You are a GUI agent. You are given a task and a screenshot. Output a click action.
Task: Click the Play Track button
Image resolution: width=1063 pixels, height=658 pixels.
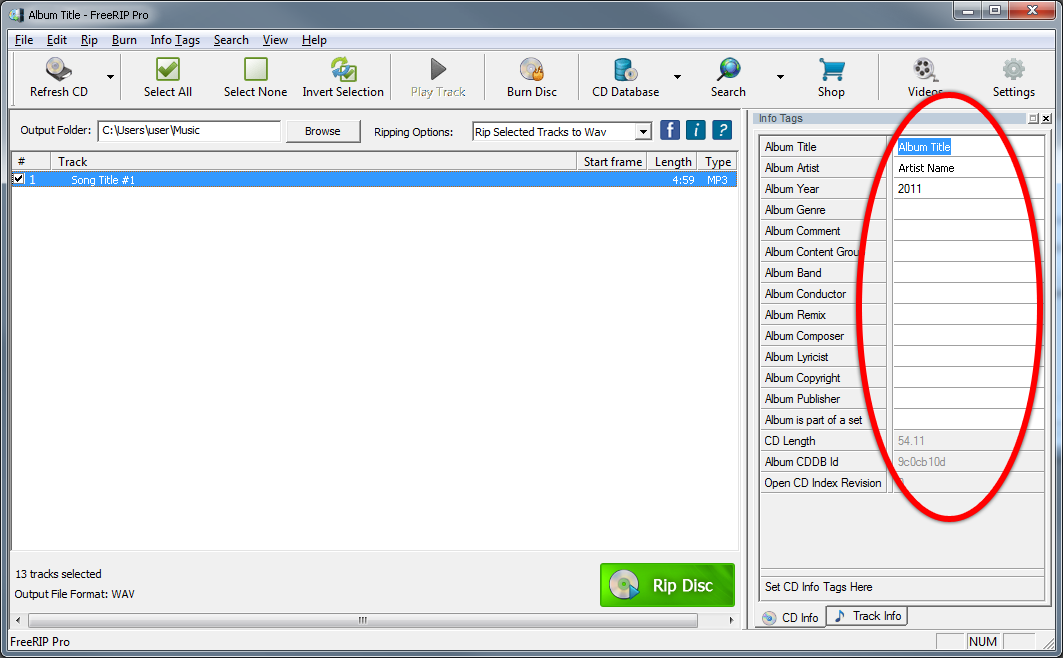tap(438, 77)
